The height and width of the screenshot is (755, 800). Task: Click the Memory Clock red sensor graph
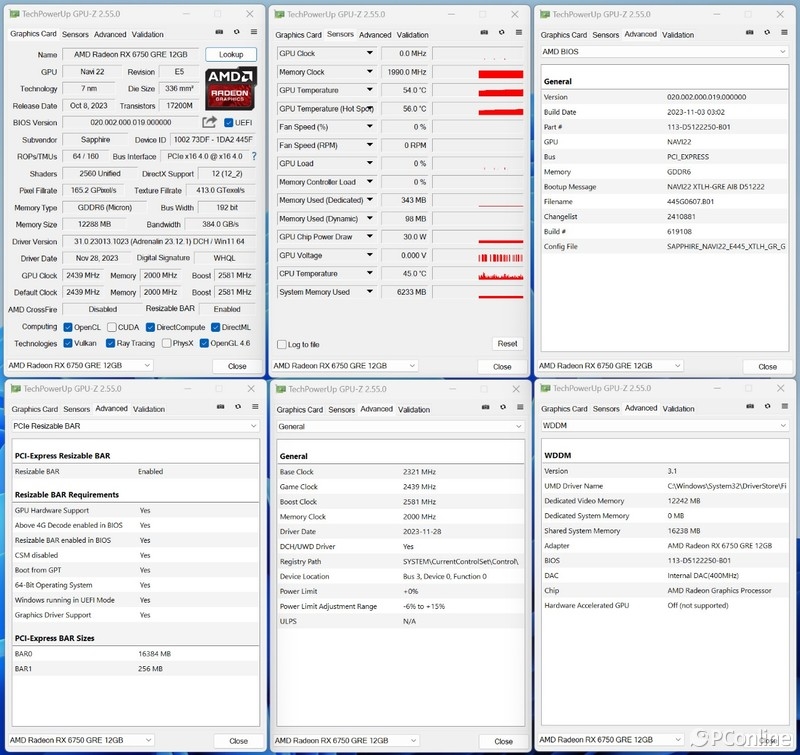pyautogui.click(x=501, y=72)
